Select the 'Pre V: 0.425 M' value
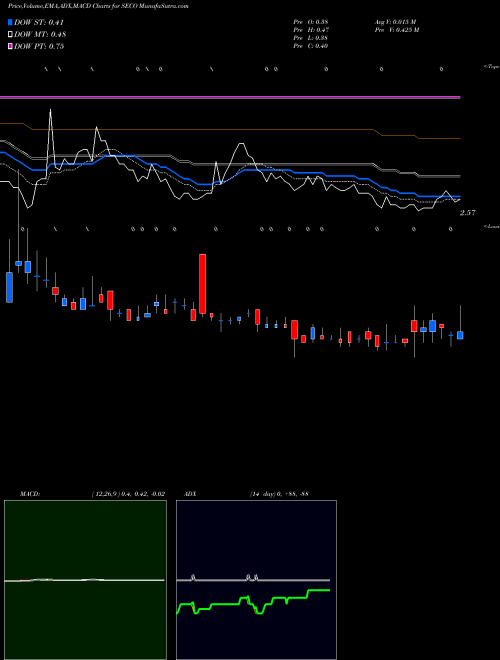Screen dimensions: 500x660 pyautogui.click(x=397, y=30)
